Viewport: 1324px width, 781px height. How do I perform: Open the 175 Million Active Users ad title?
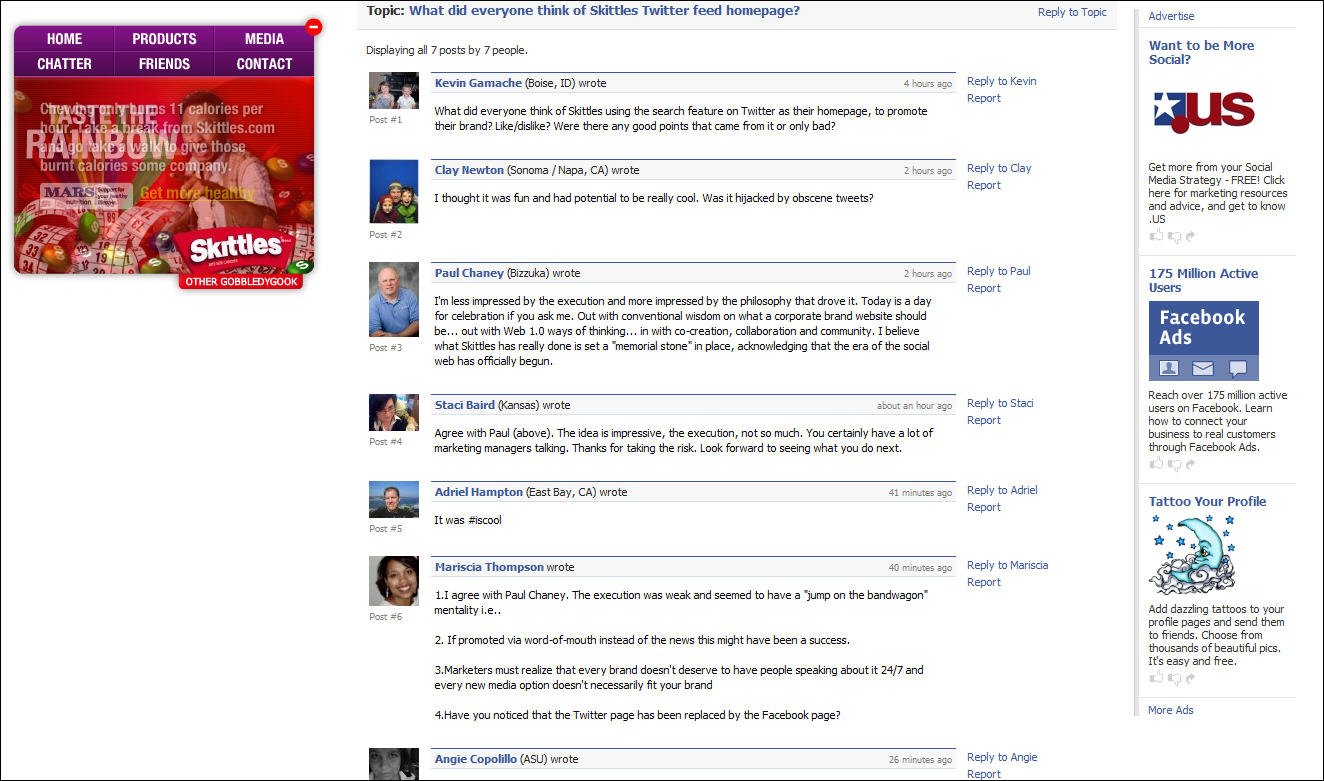click(1203, 280)
